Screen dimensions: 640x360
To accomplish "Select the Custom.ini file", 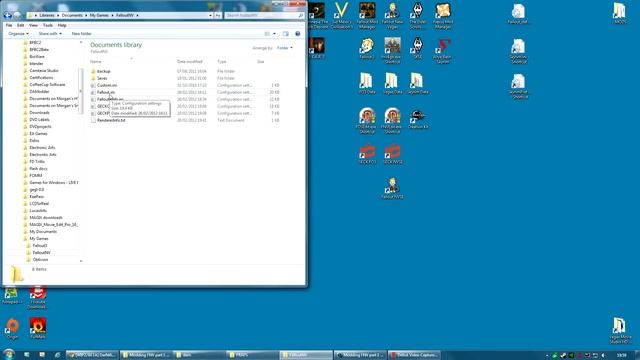I will tap(107, 85).
